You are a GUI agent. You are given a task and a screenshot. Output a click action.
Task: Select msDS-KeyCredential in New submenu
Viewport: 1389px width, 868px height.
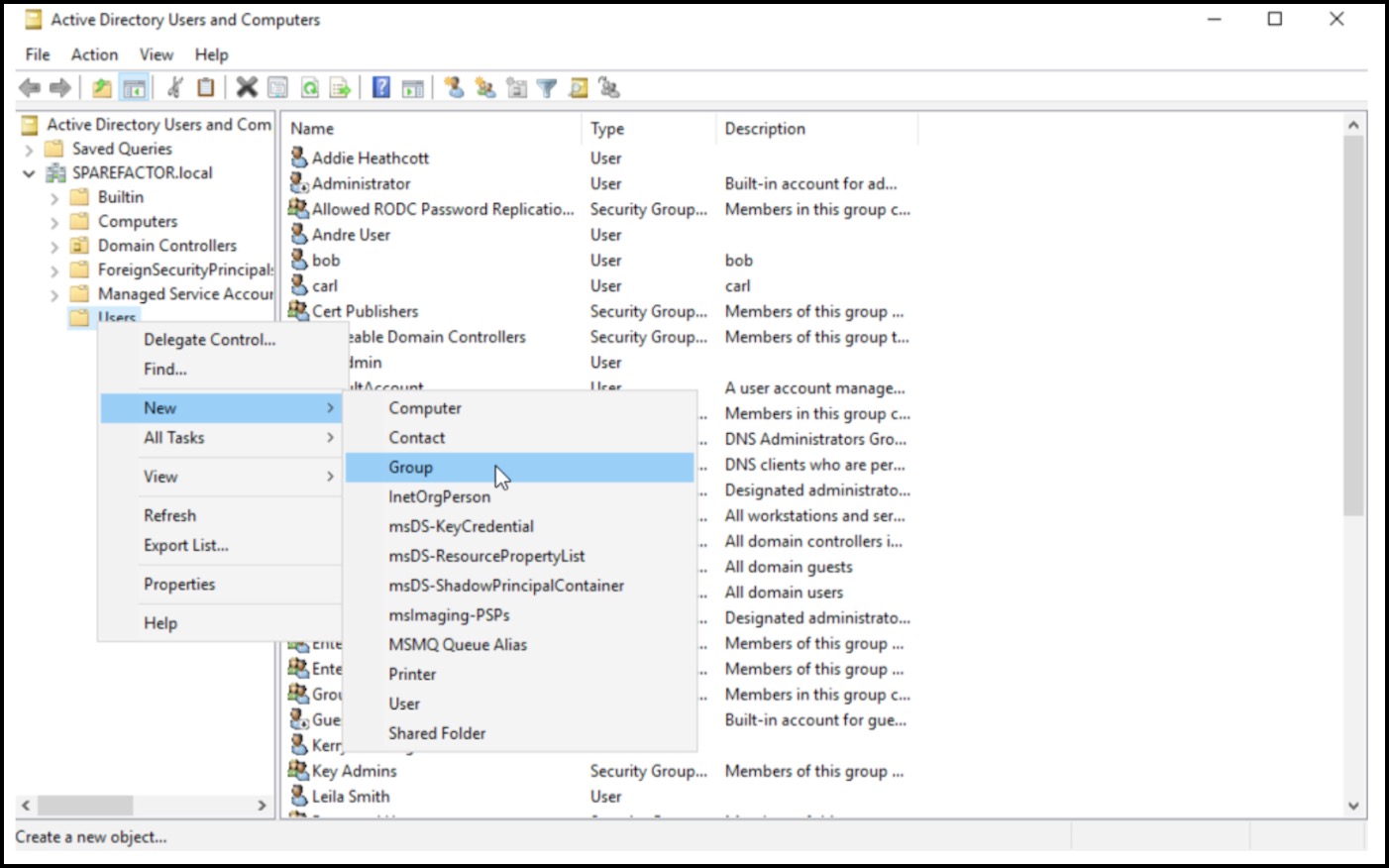519,526
